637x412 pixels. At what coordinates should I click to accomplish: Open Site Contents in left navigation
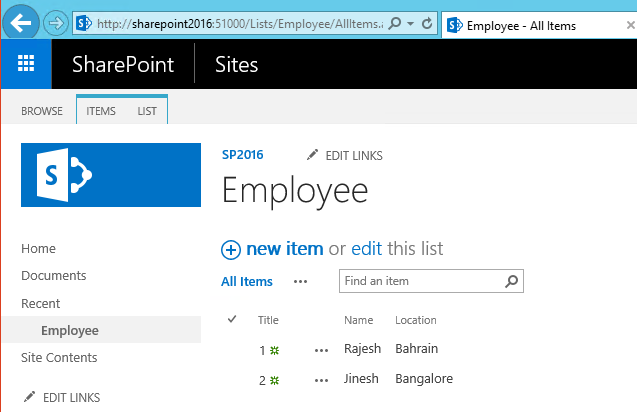(x=59, y=357)
